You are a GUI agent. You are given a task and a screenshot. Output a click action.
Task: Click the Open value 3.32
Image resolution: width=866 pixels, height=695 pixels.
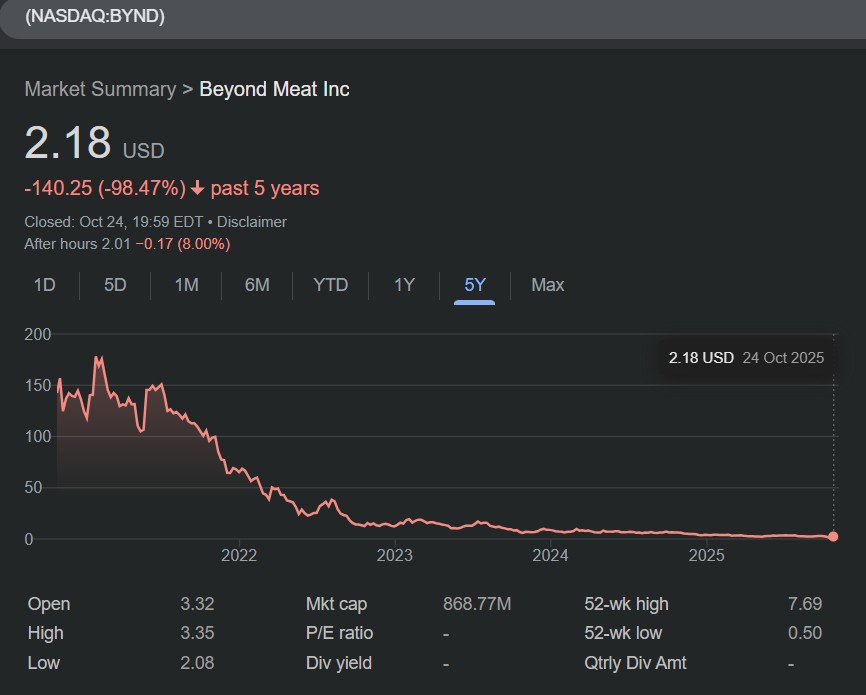click(x=197, y=604)
